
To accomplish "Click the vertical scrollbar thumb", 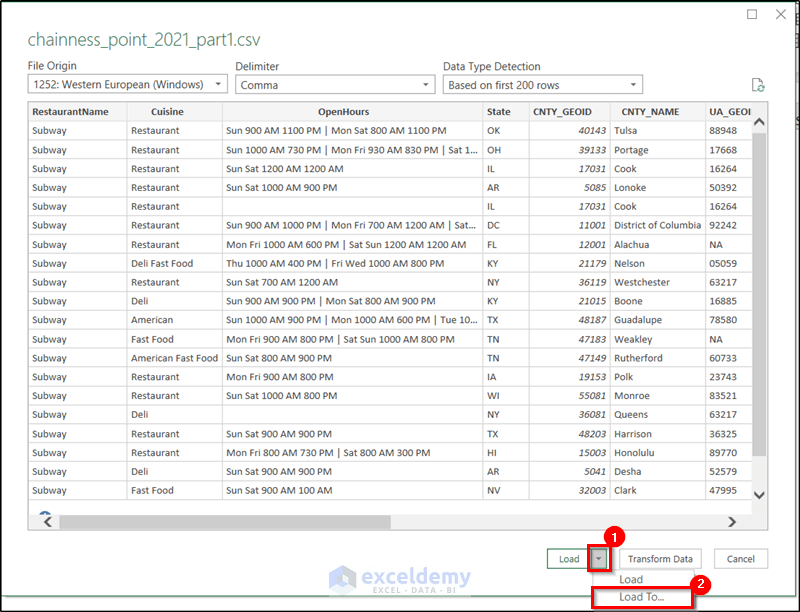I will coord(759,294).
